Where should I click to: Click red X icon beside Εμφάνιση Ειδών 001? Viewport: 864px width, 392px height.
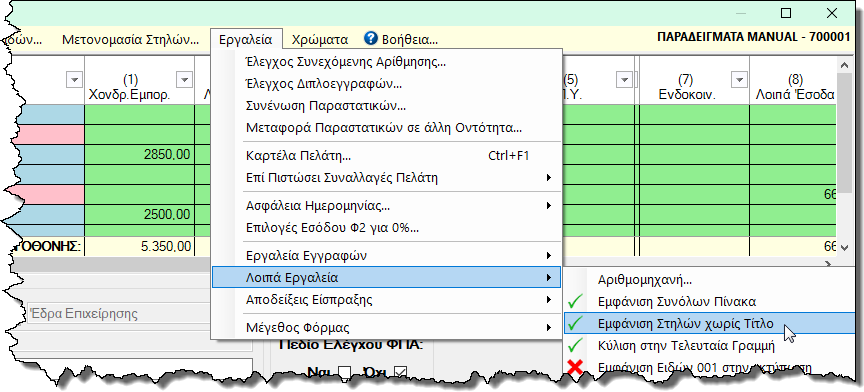[575, 368]
